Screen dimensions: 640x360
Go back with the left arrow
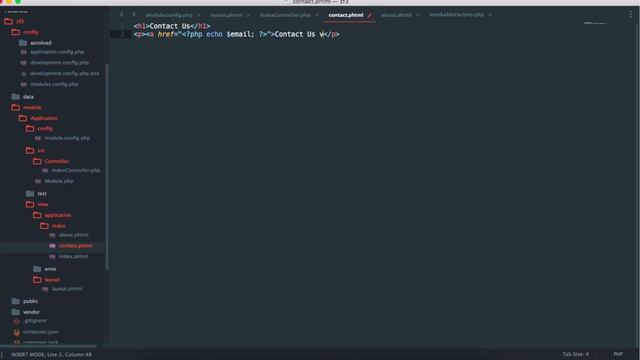tap(122, 14)
